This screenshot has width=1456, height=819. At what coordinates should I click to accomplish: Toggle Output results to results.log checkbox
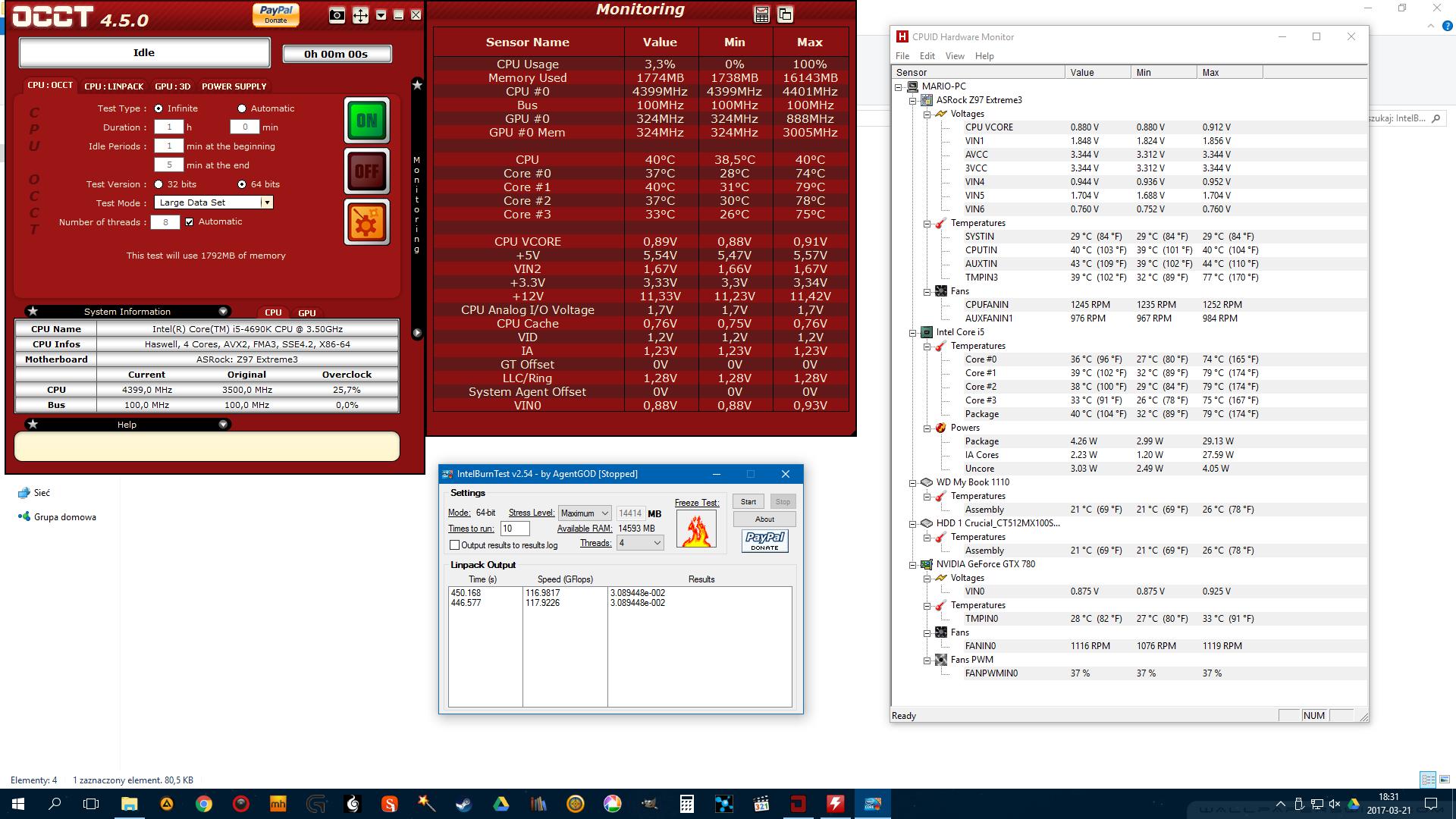point(455,545)
